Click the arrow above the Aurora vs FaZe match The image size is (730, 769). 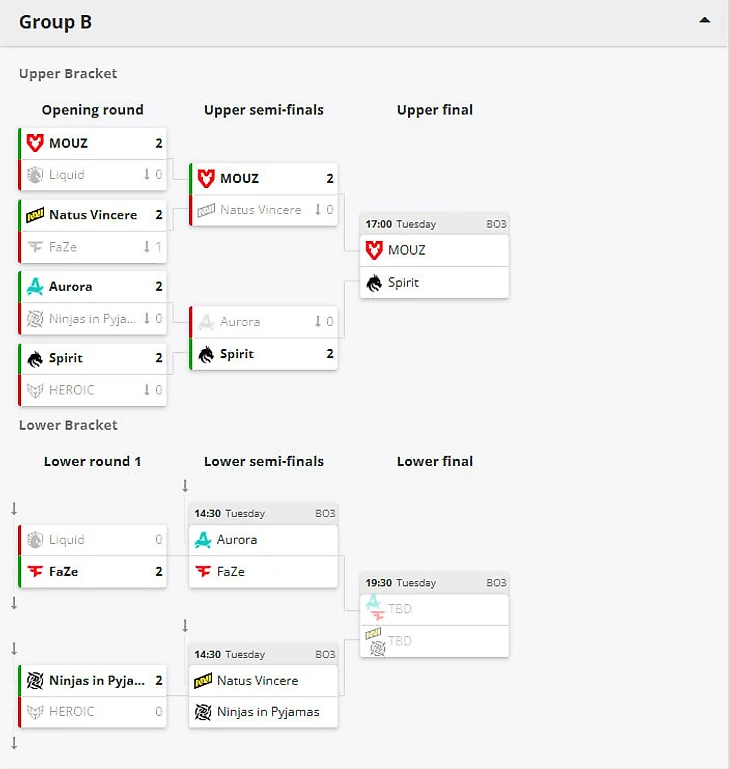[x=185, y=486]
